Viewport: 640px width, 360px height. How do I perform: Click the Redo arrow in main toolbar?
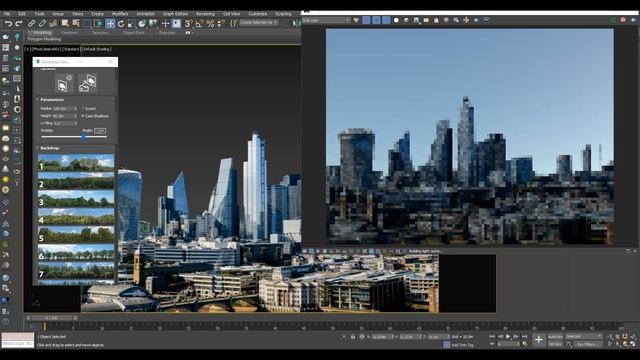[18, 24]
